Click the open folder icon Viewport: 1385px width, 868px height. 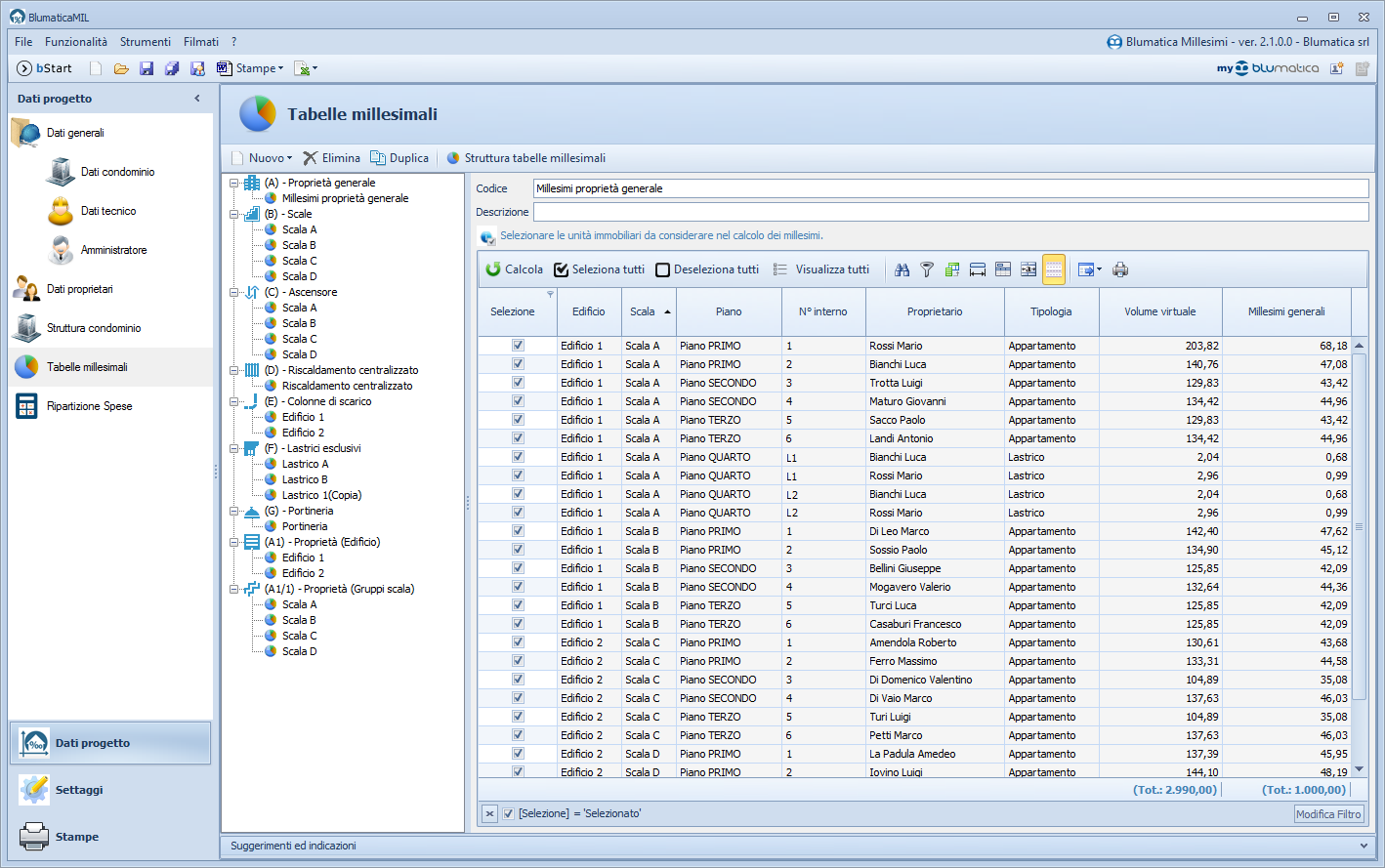tap(121, 68)
